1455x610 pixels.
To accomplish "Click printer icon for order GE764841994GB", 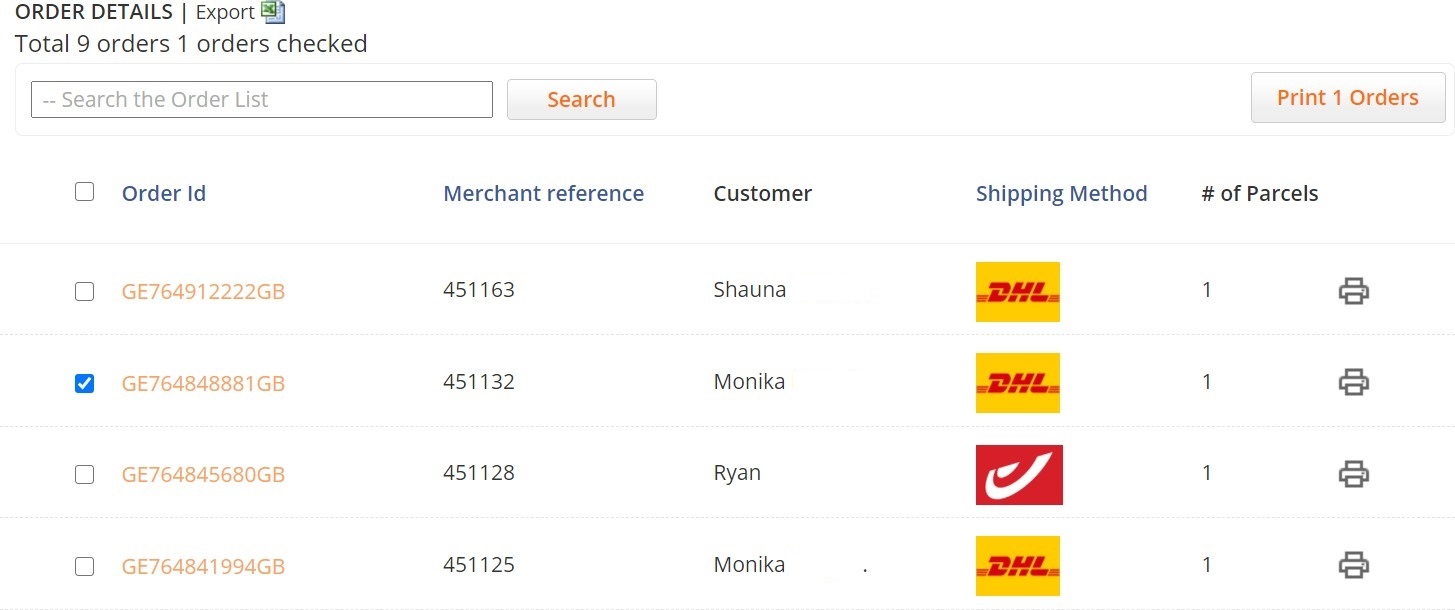I will tap(1353, 565).
